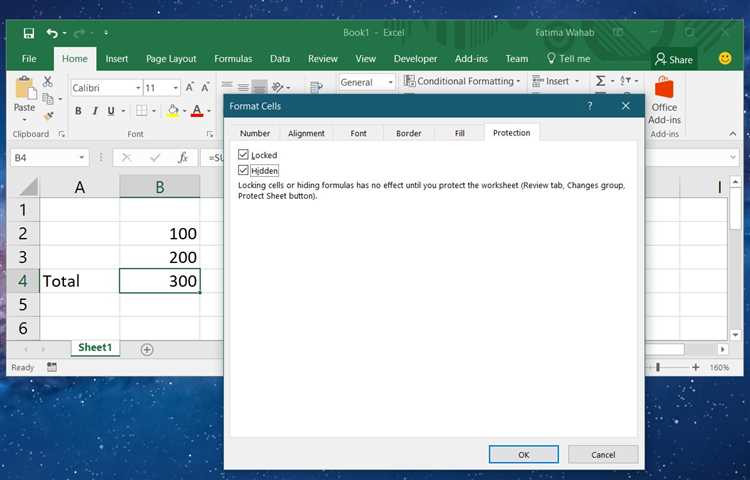
Task: Open the Name Box dropdown arrow
Action: click(x=81, y=157)
